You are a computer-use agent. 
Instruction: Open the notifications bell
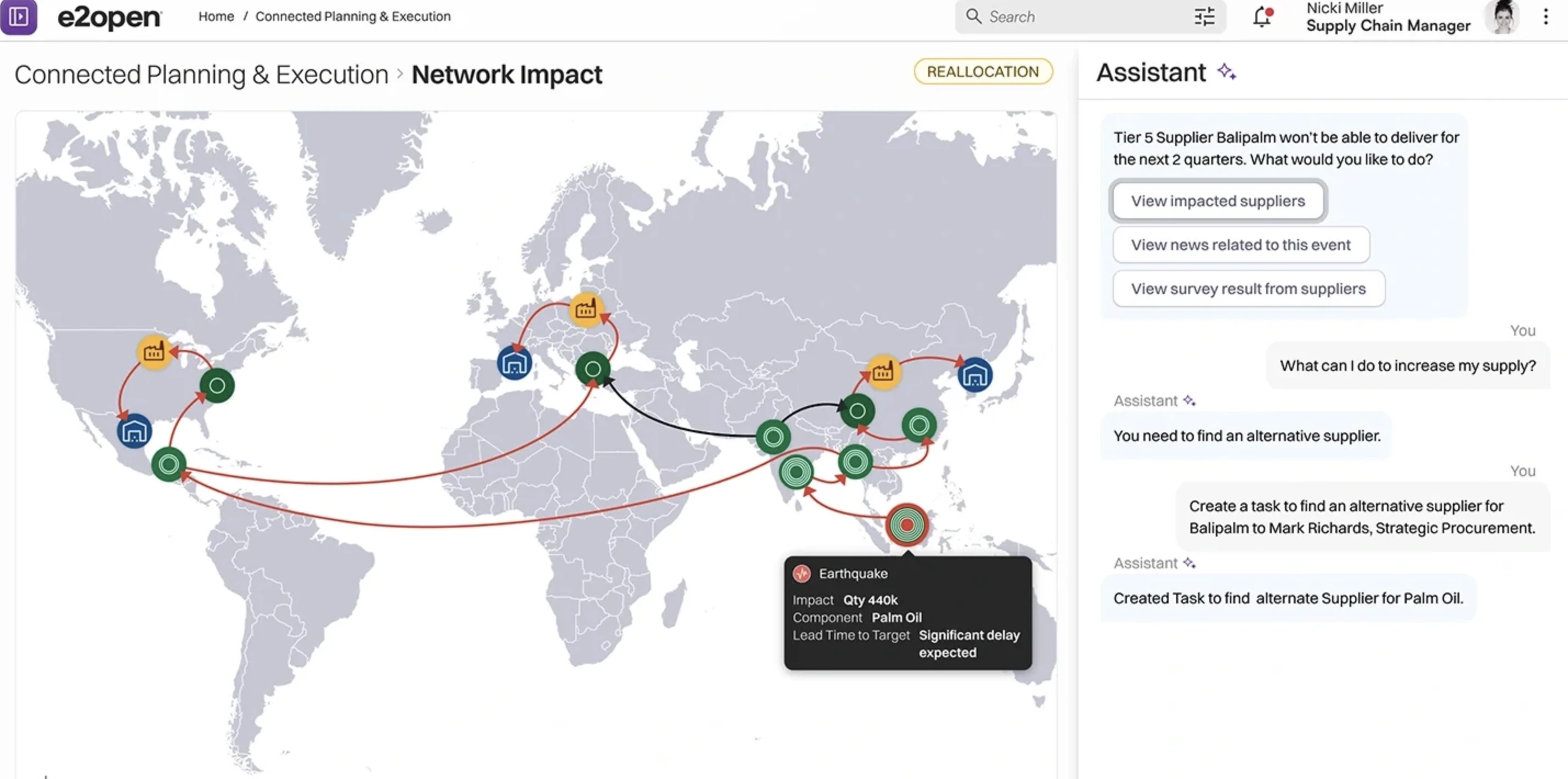tap(1262, 16)
